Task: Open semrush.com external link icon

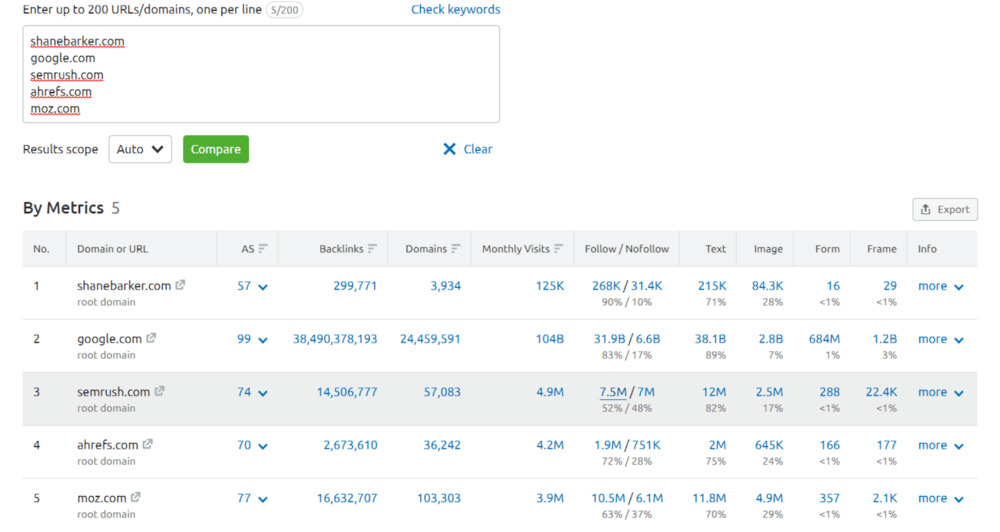Action: [x=159, y=391]
